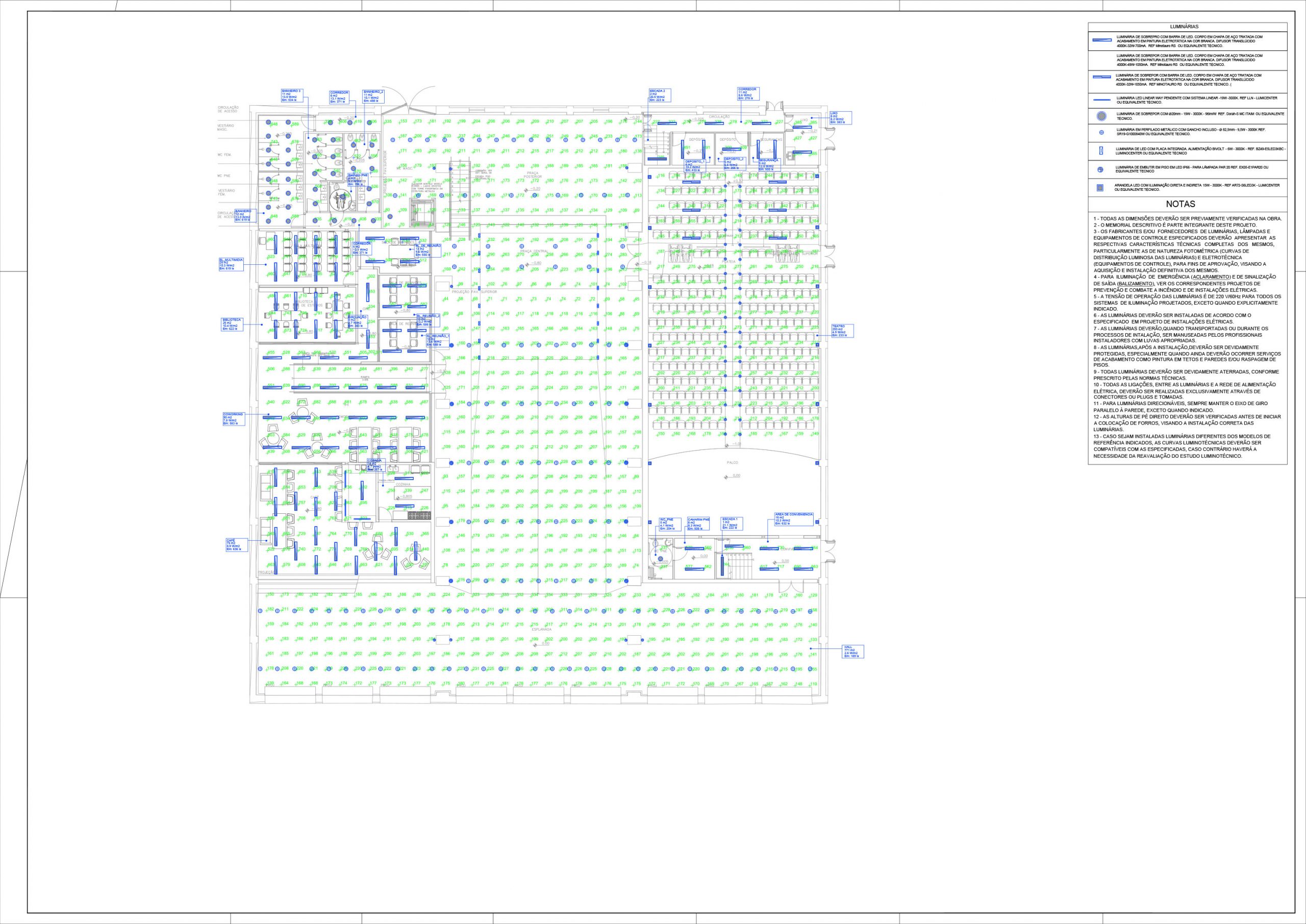This screenshot has width=1306, height=924.
Task: Click the perfilado crosshair circle legend symbol
Action: coord(1101,133)
